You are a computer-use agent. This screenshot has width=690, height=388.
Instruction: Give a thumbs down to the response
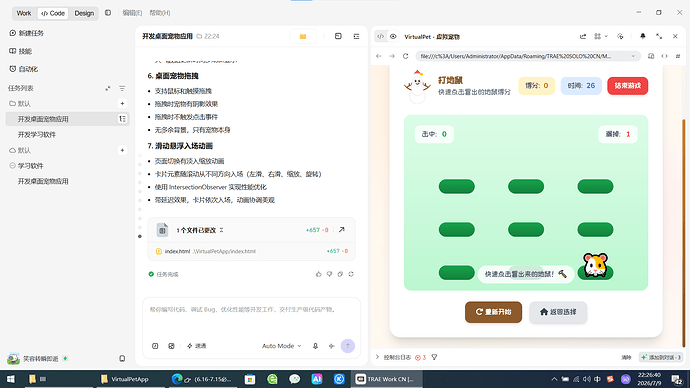click(x=329, y=274)
